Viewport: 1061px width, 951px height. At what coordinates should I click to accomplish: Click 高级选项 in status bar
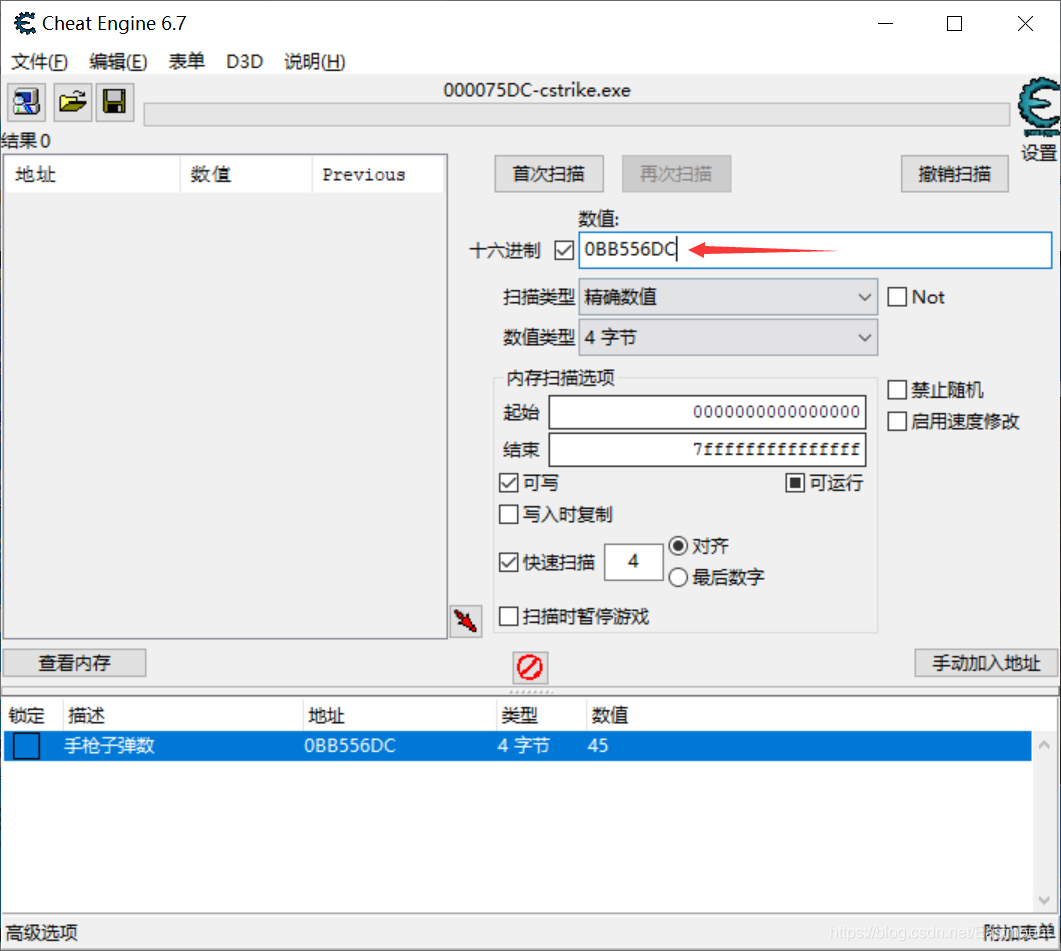click(41, 933)
